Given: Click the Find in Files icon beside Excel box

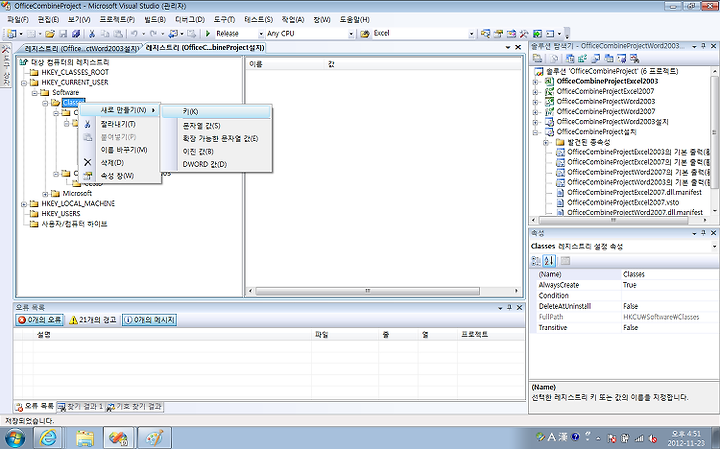Looking at the screenshot, I should click(x=365, y=34).
